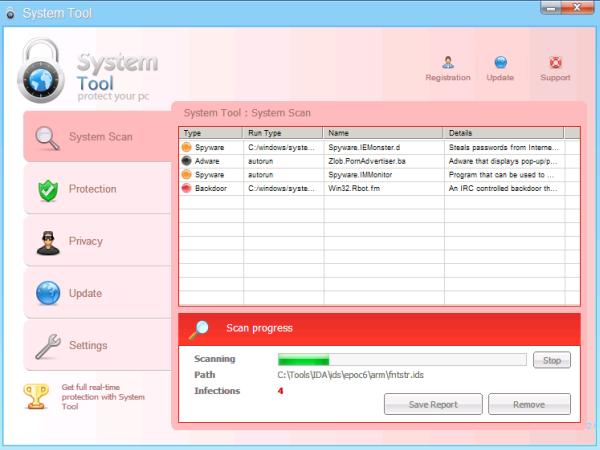This screenshot has width=600, height=450.
Task: Click 'Steals passwords from Interne...' details cell
Action: click(x=504, y=147)
